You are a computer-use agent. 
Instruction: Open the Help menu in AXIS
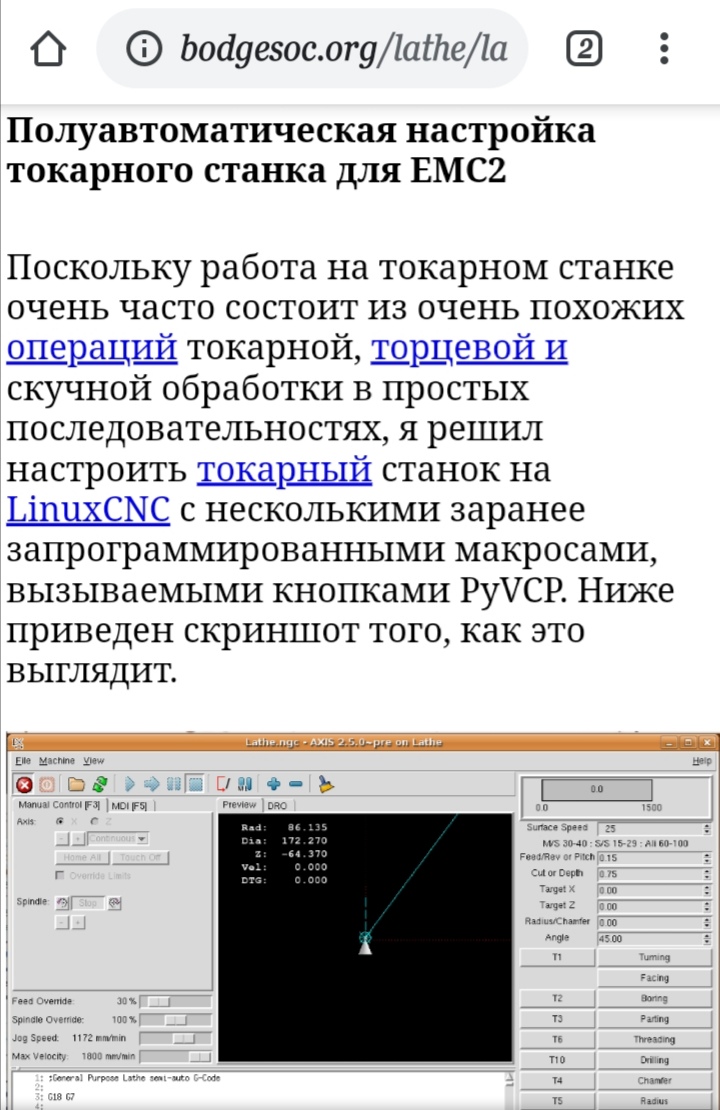pyautogui.click(x=701, y=760)
